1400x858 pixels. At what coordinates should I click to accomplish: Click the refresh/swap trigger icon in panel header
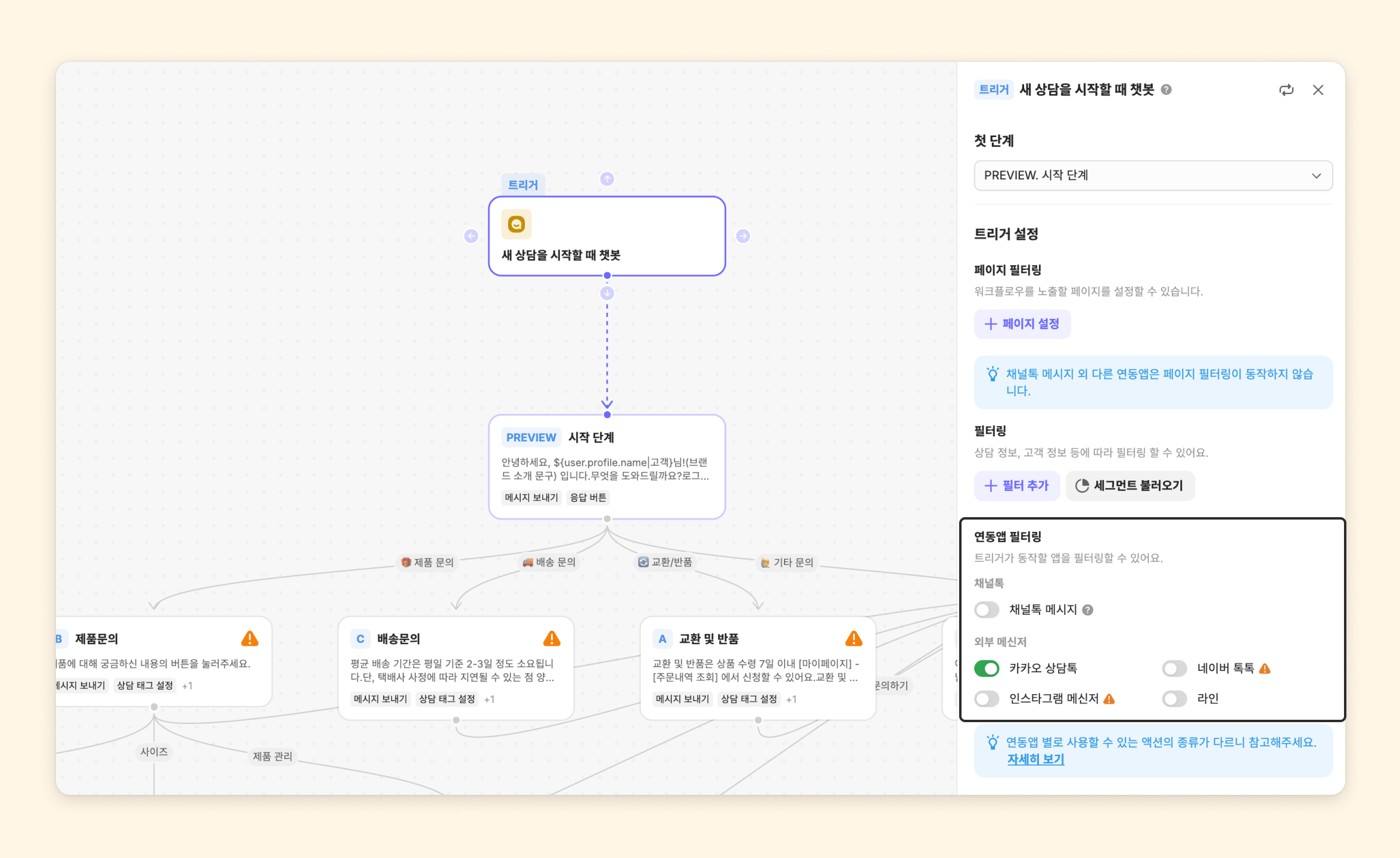pos(1286,90)
